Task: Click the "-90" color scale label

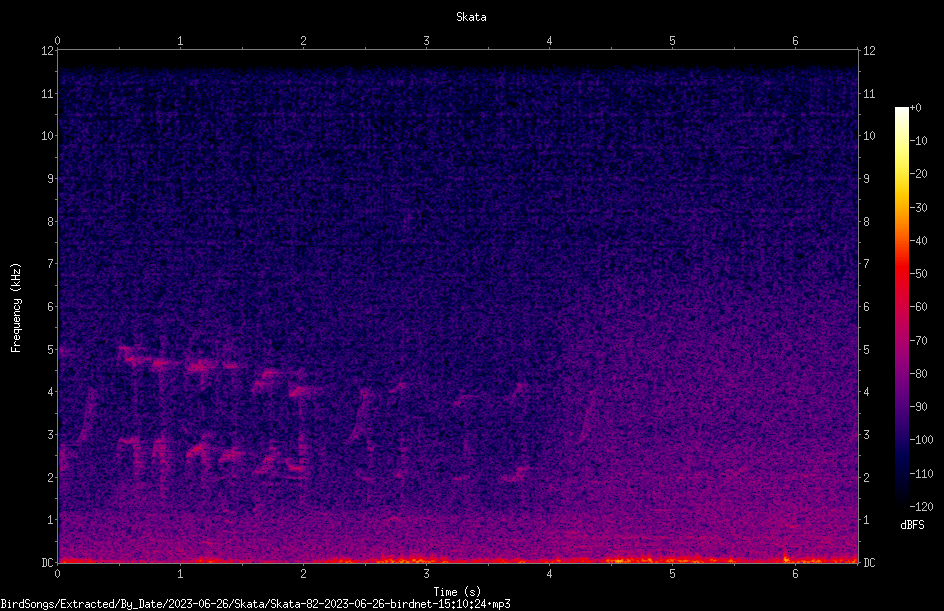Action: (x=918, y=407)
